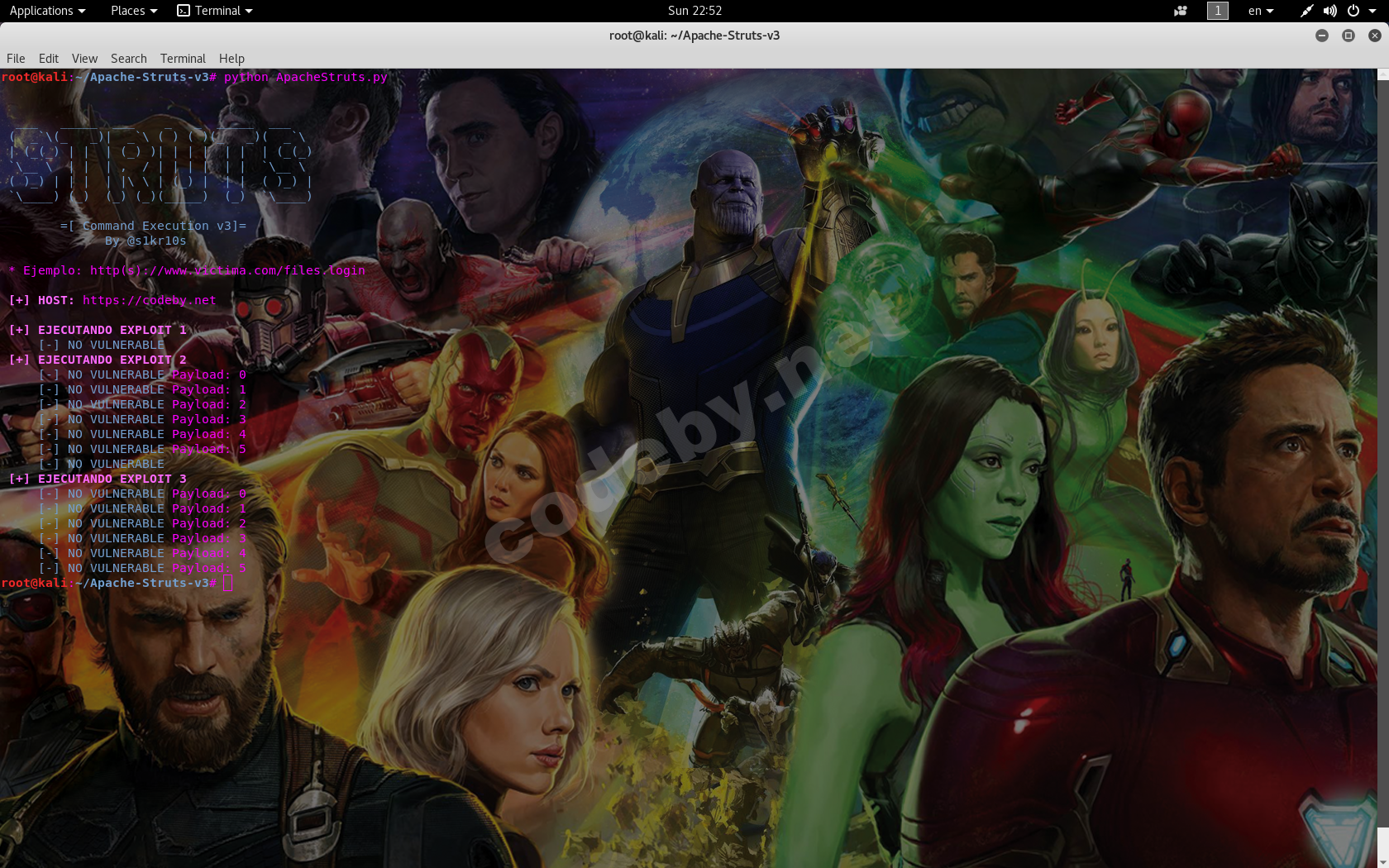Open the Terminal app menu in top bar
The width and height of the screenshot is (1389, 868).
[215, 11]
